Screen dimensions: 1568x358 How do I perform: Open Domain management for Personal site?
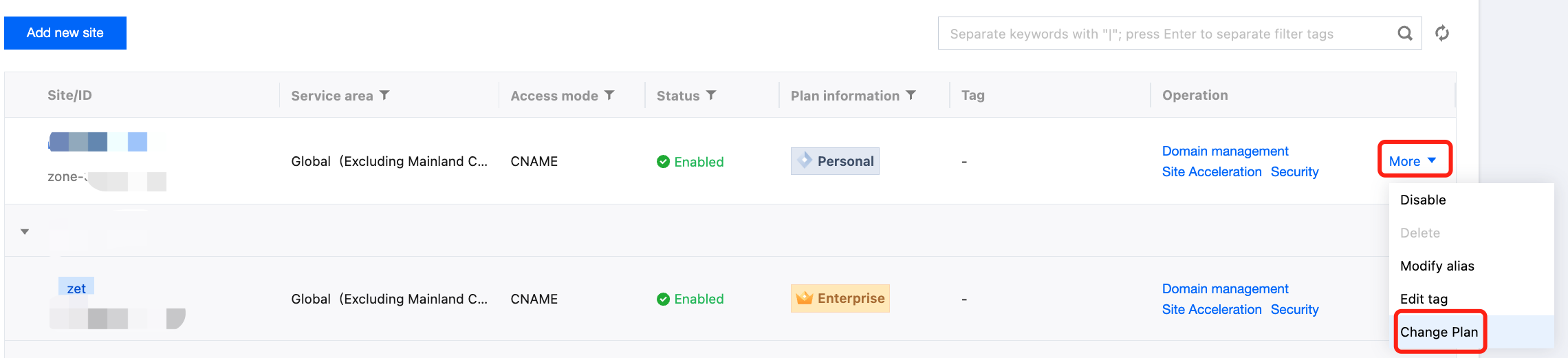(x=1225, y=151)
